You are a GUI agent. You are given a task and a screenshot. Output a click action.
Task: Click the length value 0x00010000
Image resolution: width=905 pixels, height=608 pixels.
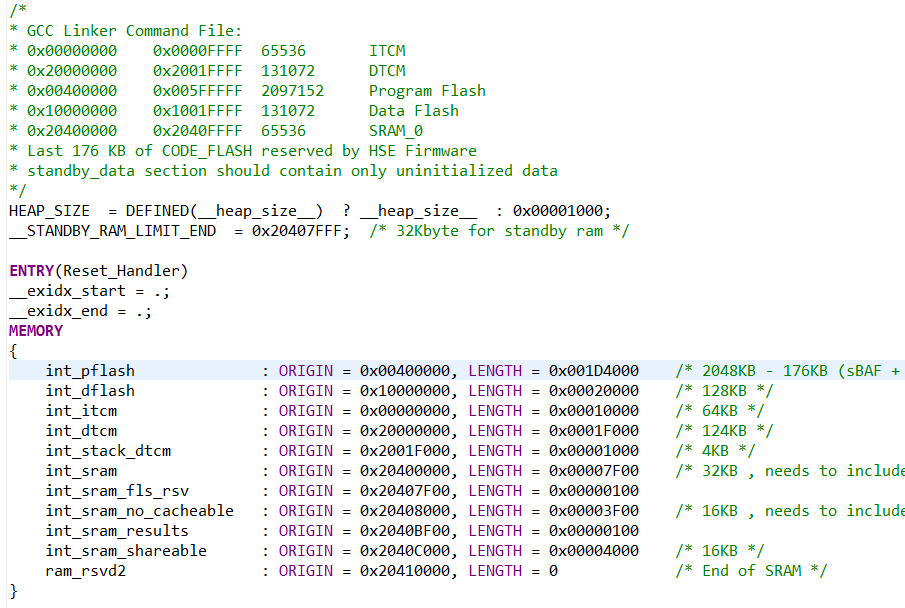tap(594, 411)
